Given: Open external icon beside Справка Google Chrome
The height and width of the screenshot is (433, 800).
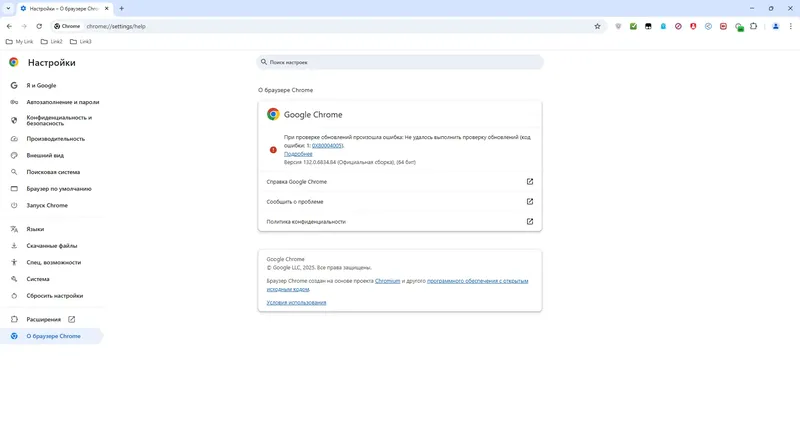Looking at the screenshot, I should (x=530, y=182).
